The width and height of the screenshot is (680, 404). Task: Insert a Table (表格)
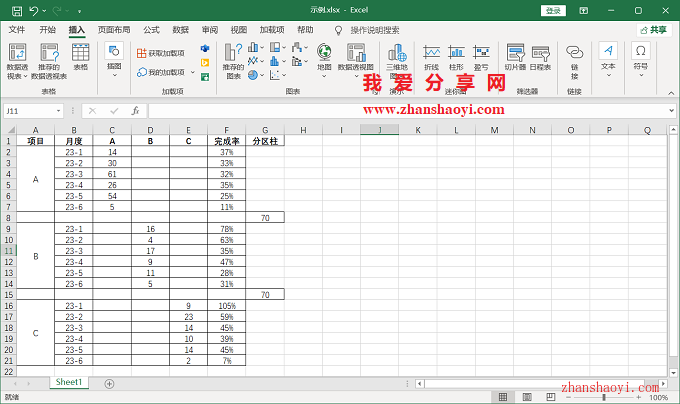[x=81, y=57]
